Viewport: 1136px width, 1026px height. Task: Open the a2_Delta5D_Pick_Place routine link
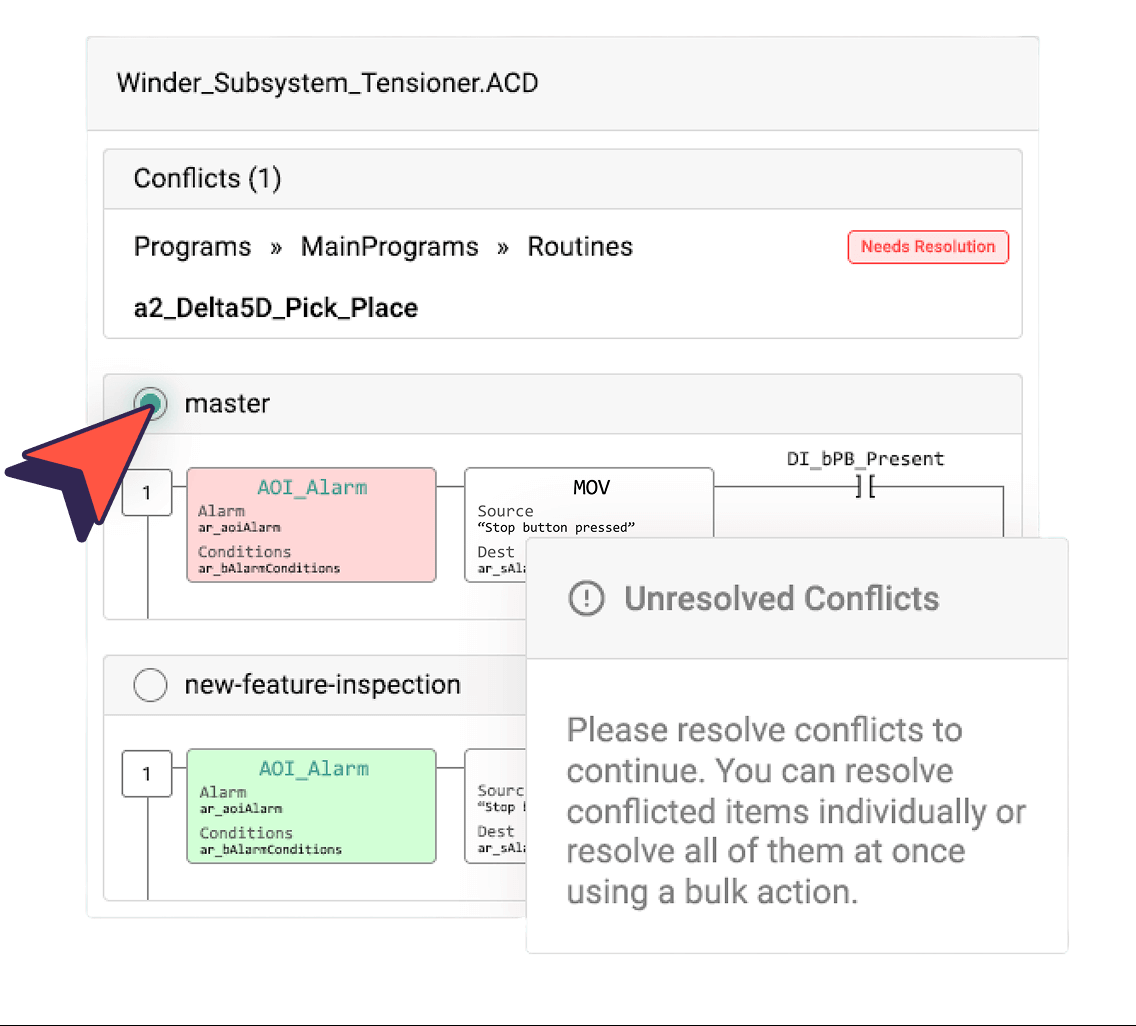pos(276,307)
